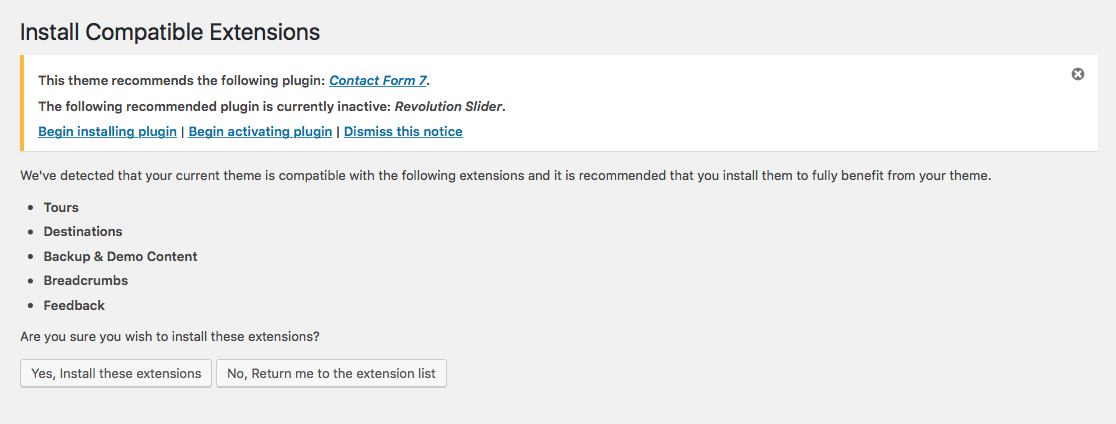Click the yellow left border of the notice

coord(22,103)
